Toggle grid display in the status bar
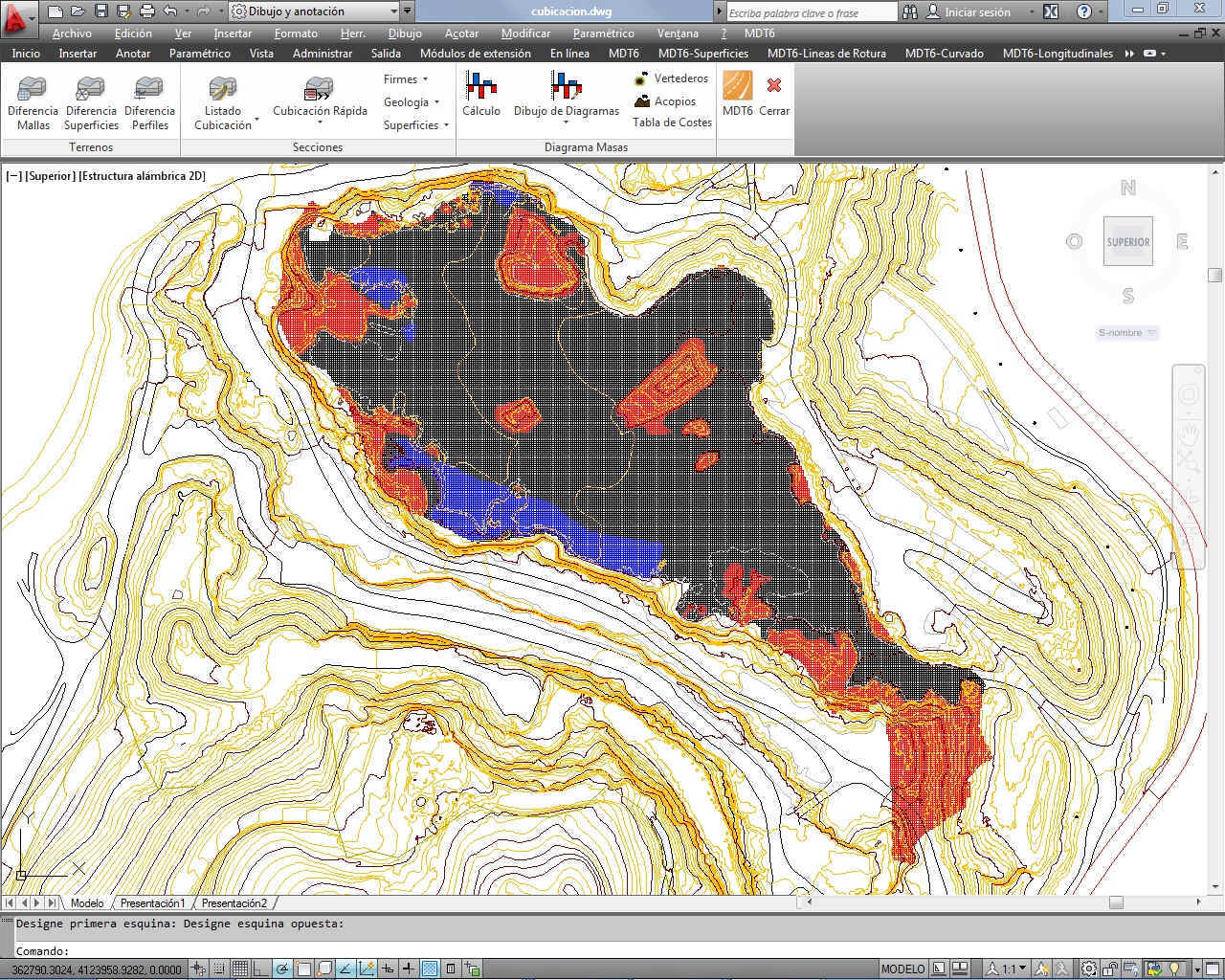This screenshot has width=1225, height=980. point(239,969)
